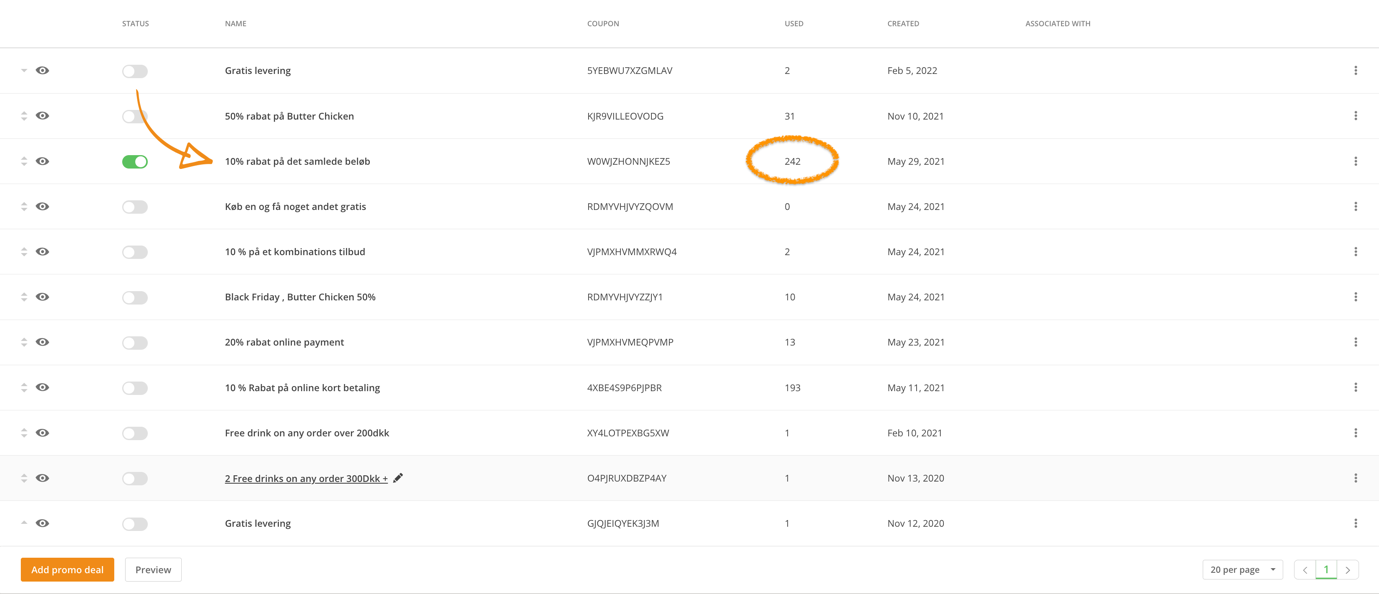
Task: Open three-dot menu for 10 % Rabat på online kort betaling
Action: [x=1355, y=388]
